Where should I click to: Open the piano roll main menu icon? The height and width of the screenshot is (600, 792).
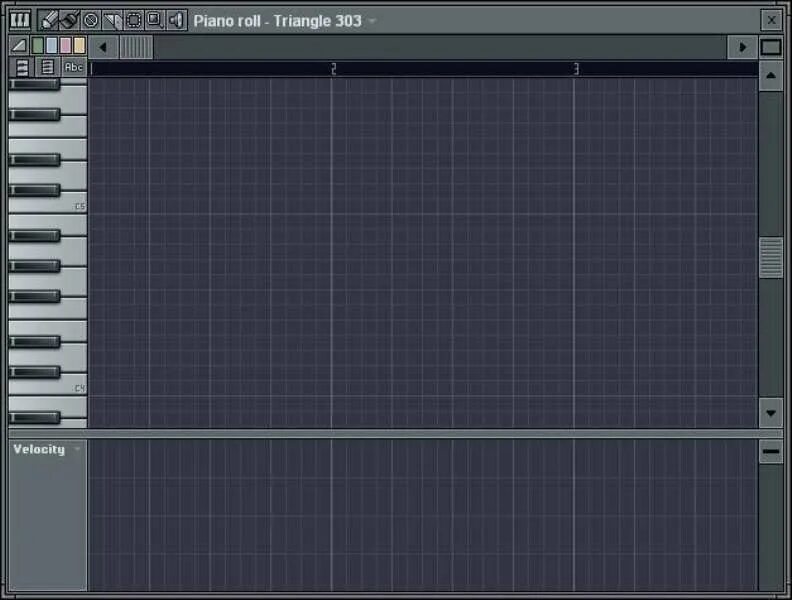tap(20, 20)
